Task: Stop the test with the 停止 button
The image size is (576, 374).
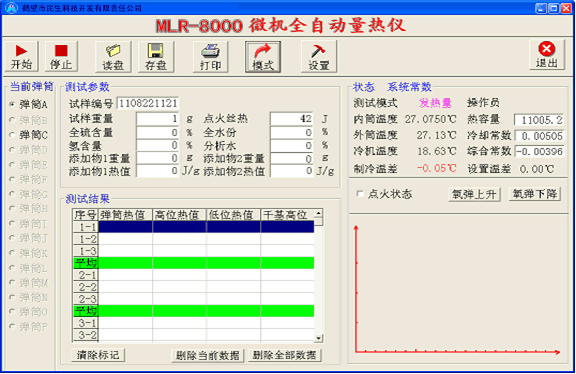Action: pyautogui.click(x=61, y=56)
